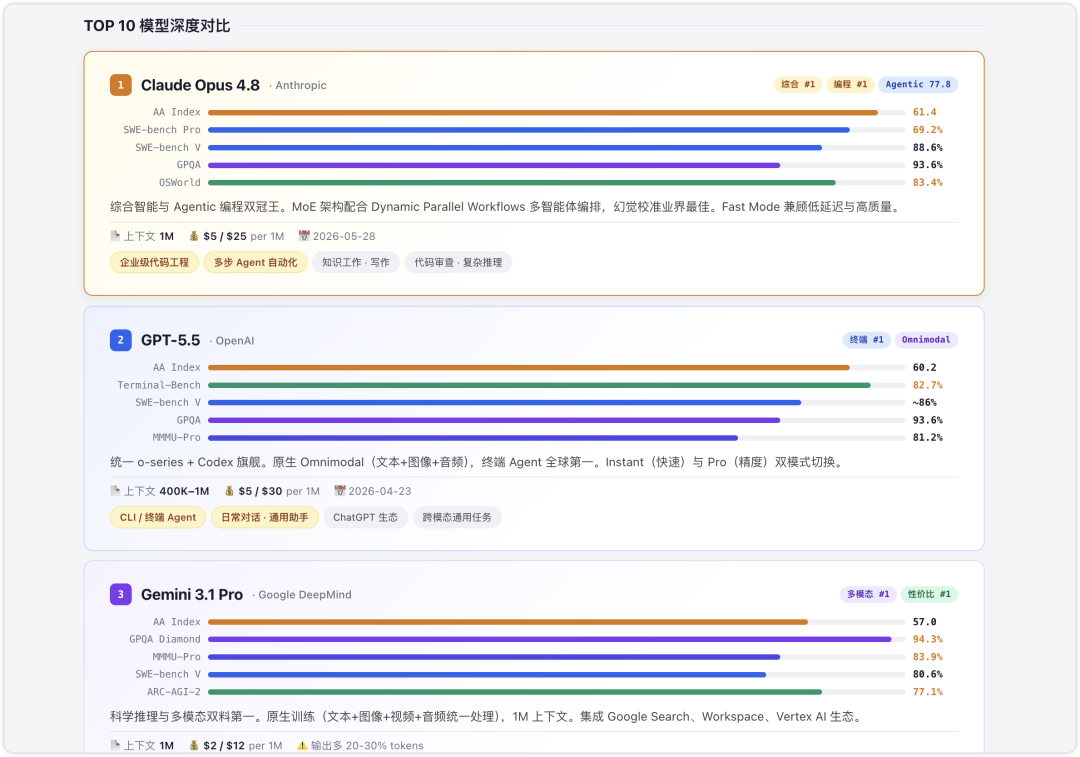Click the 88.6% score value
Screen dimensions: 1080x757
point(927,147)
